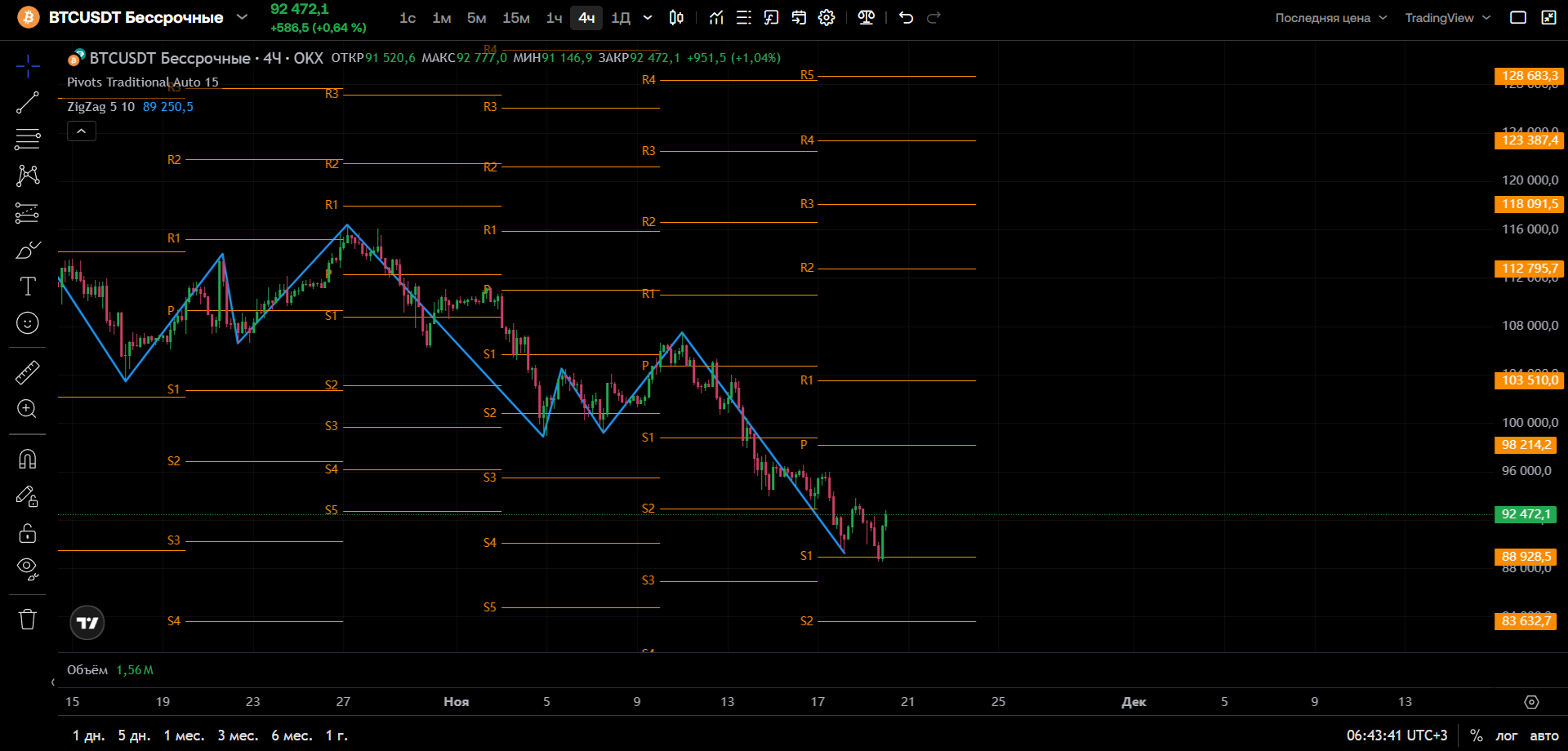Click the 103 510,0 pivot price label
Image resolution: width=1568 pixels, height=751 pixels.
point(1529,380)
